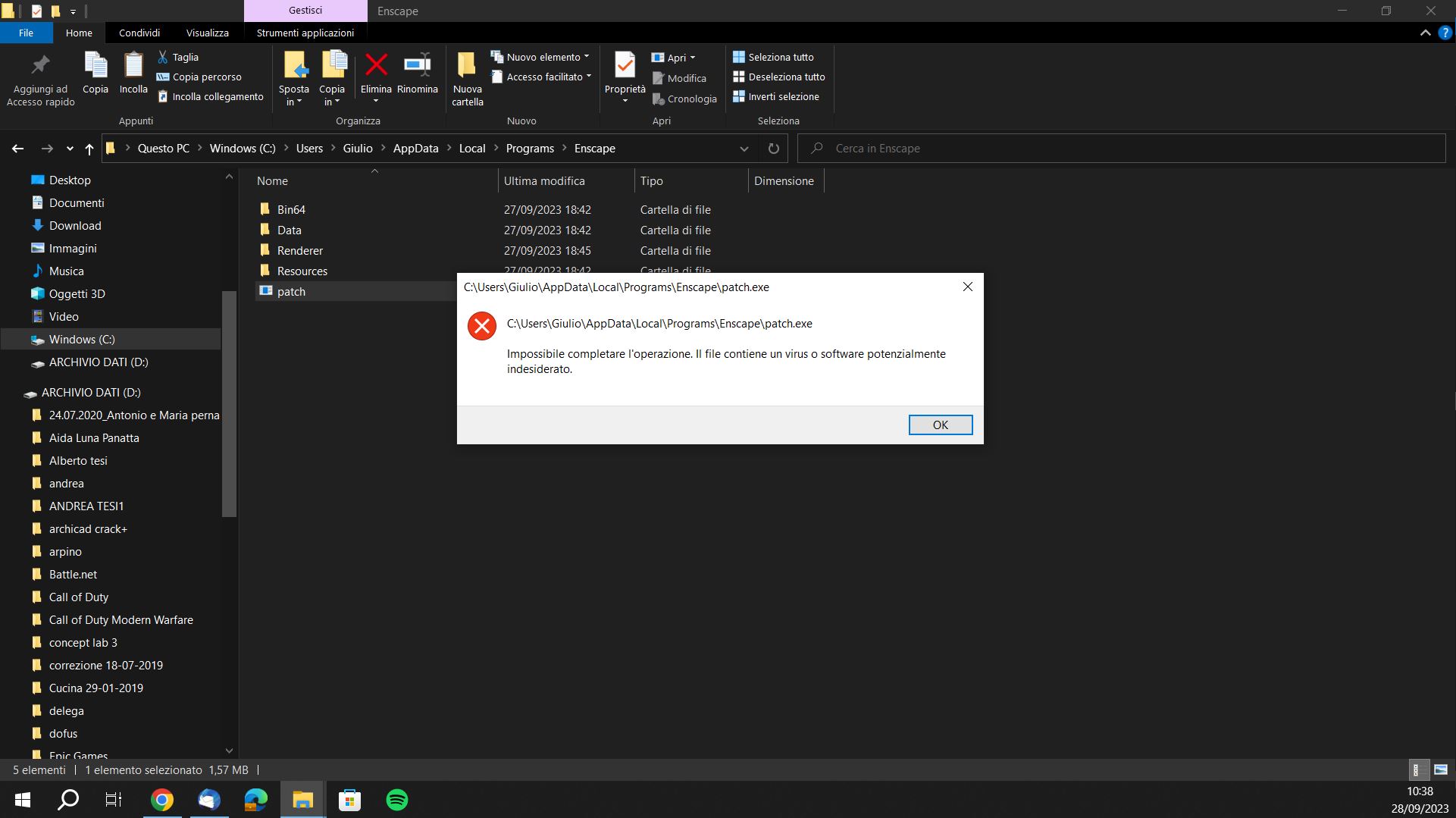Click Deseleziona tutto
This screenshot has width=1456, height=818.
click(779, 77)
